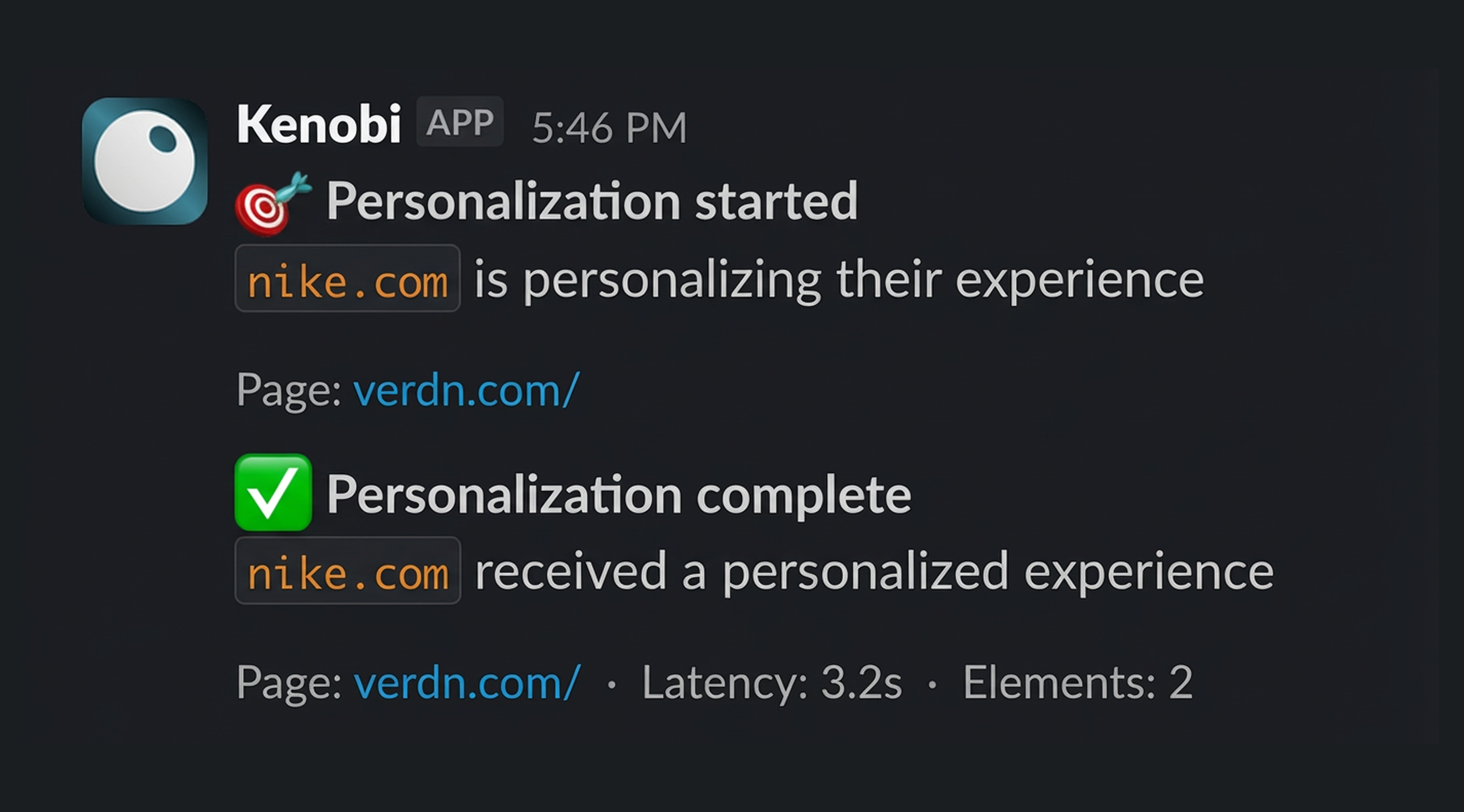Click separator dot between verdn.com/ and Latency

click(x=611, y=684)
